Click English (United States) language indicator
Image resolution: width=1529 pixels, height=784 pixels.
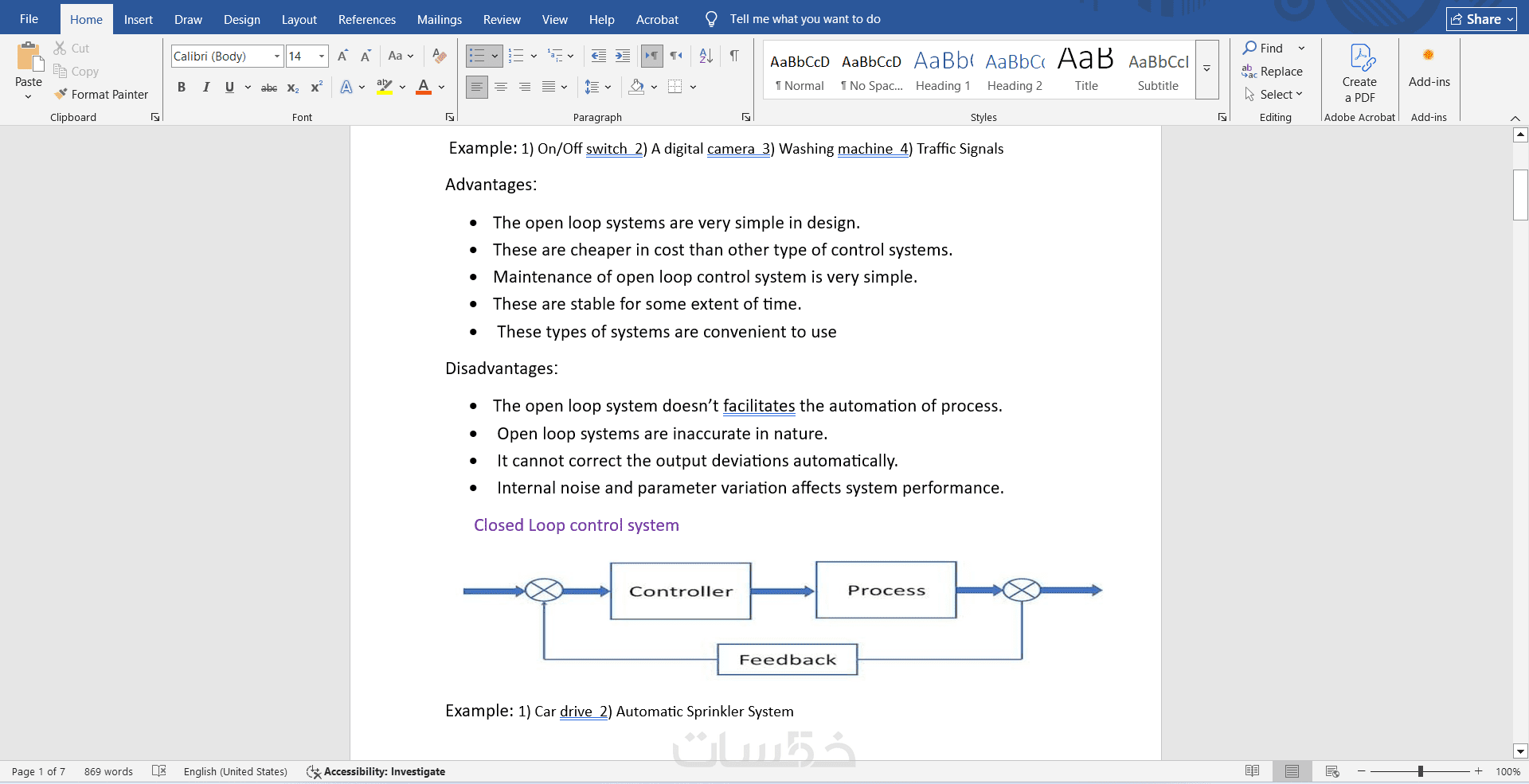[x=236, y=771]
